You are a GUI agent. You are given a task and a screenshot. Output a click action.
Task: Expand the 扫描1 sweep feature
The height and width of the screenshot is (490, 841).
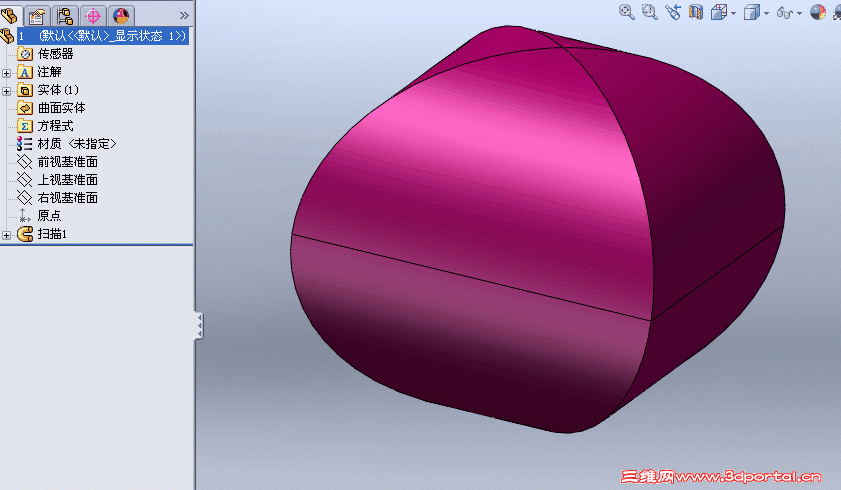[x=6, y=235]
